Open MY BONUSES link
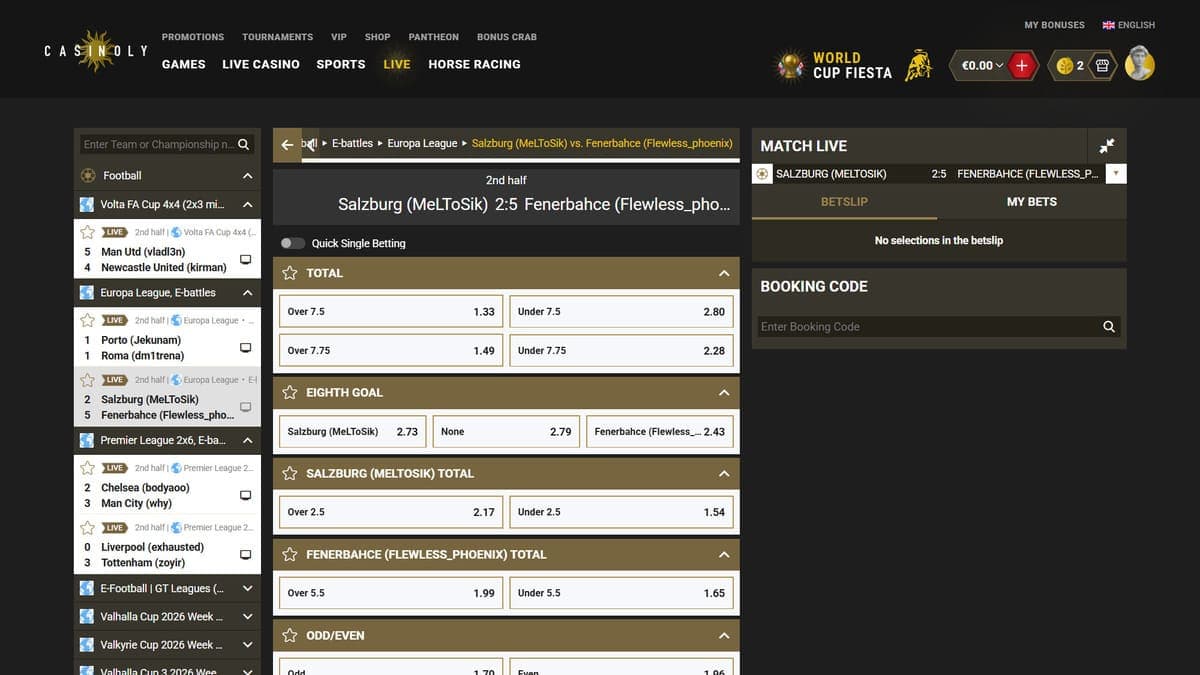The image size is (1200, 675). (1054, 25)
